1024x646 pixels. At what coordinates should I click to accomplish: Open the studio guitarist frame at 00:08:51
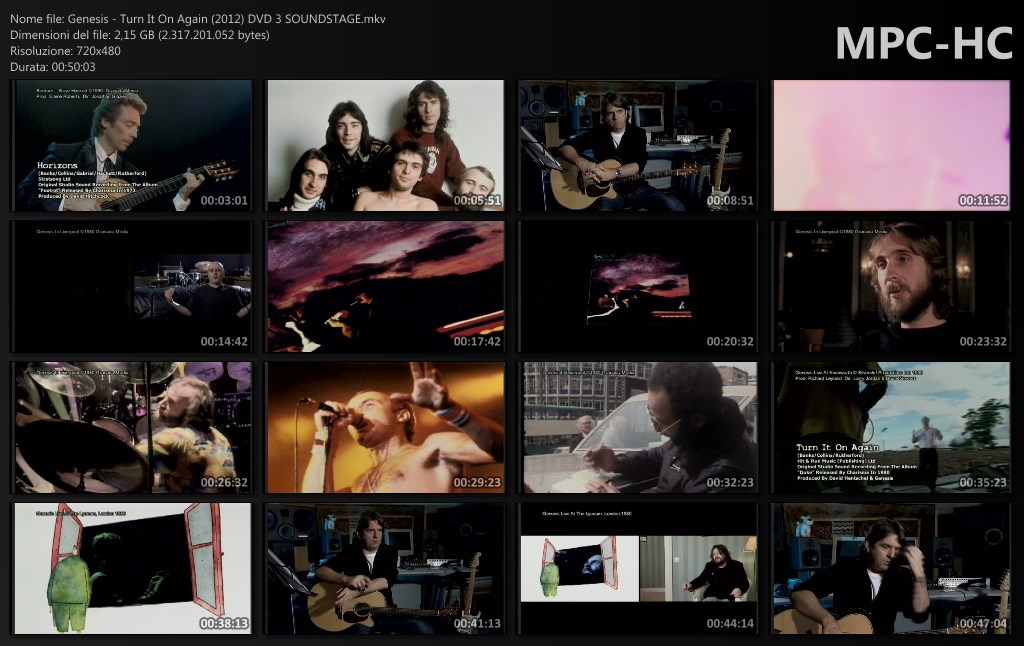[638, 146]
